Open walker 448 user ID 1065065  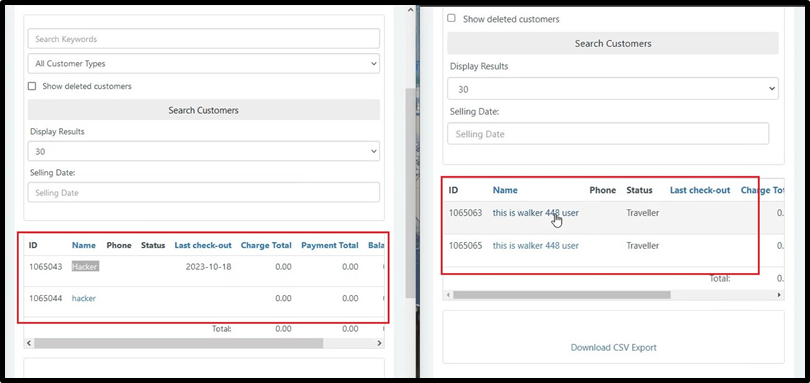[x=536, y=246]
